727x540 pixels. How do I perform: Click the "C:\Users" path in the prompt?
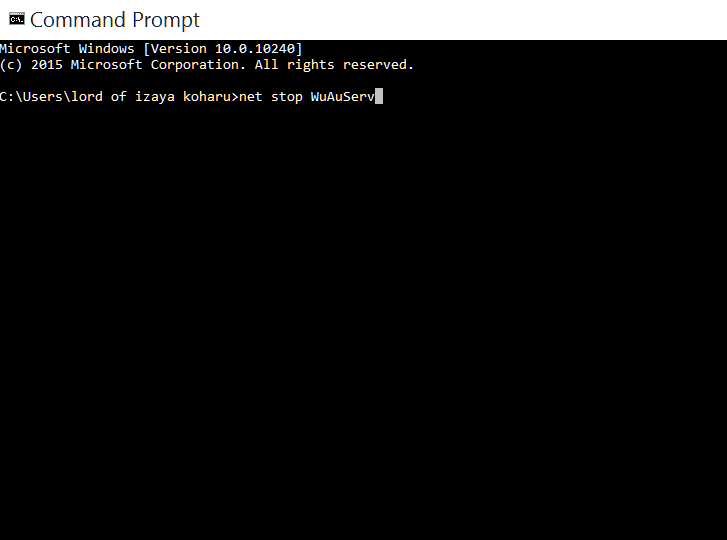pyautogui.click(x=31, y=96)
